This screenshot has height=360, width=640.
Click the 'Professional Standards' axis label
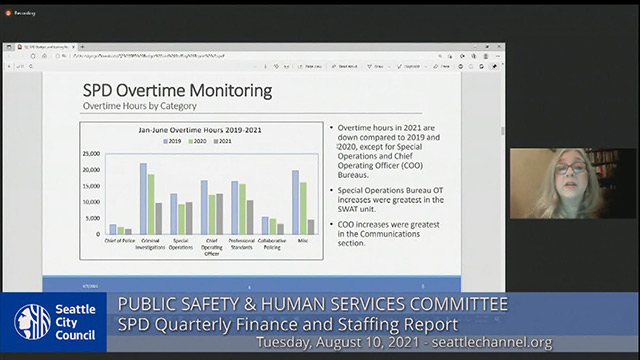pyautogui.click(x=242, y=244)
